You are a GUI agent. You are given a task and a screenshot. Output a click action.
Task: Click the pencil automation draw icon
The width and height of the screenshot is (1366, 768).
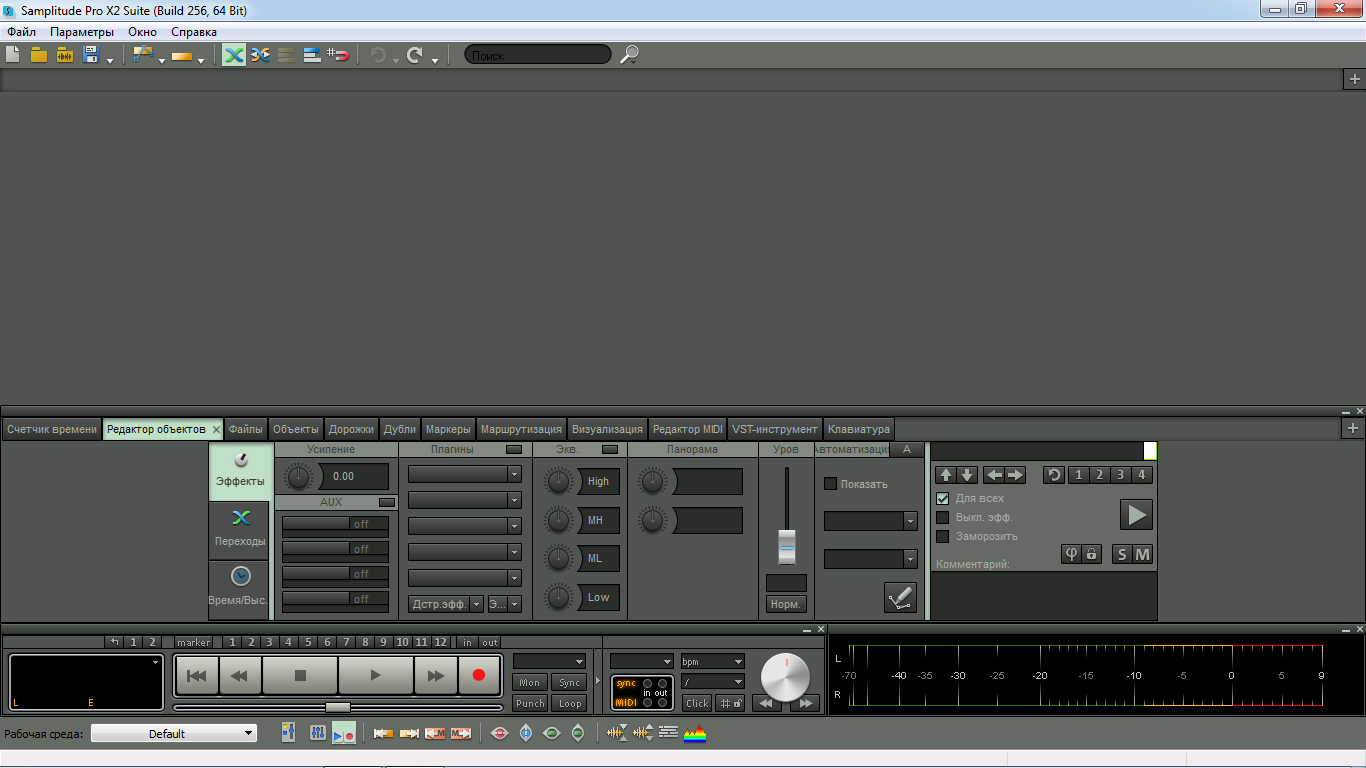(900, 598)
